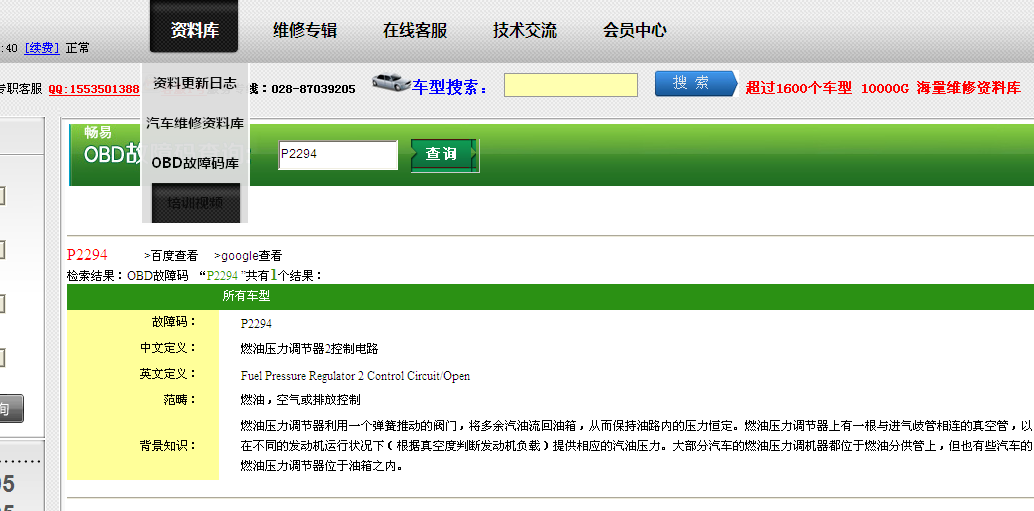Click the blue 搜索 button
Screen dimensions: 1034x511
(x=695, y=84)
